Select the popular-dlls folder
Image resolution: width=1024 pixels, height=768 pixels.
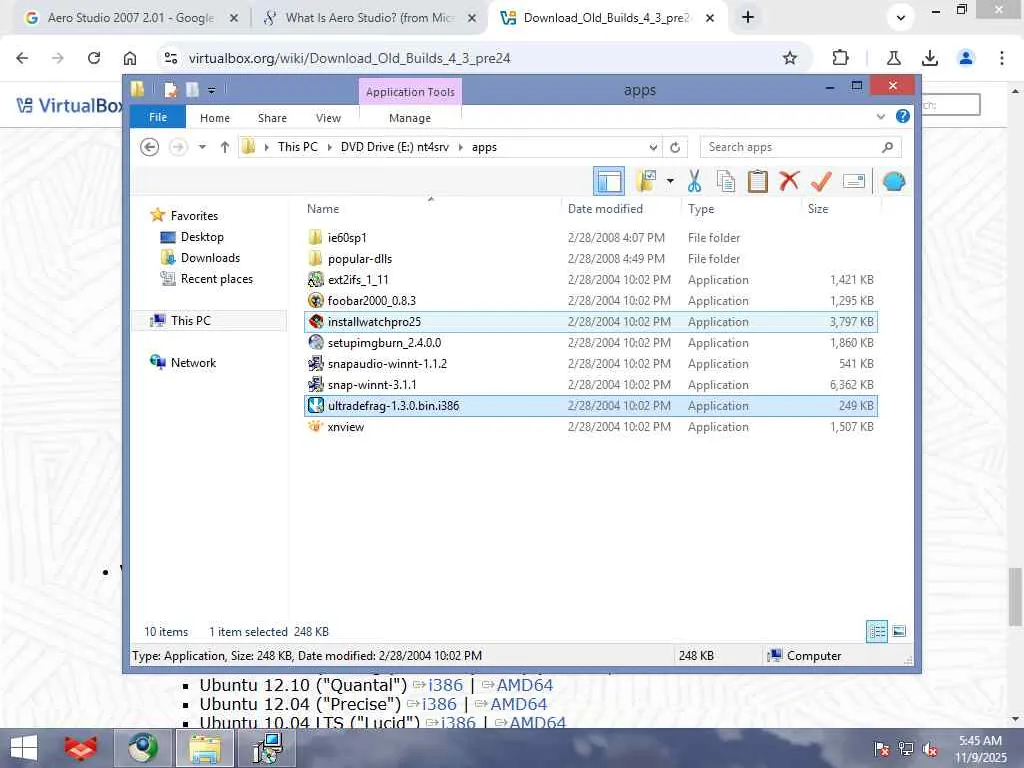pos(591,259)
